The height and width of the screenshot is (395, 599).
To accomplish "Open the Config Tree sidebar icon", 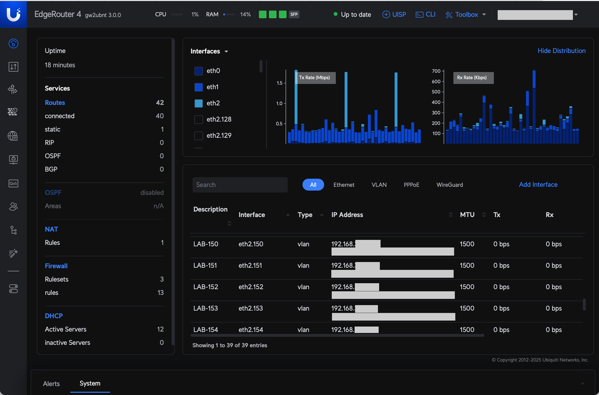I will coord(13,230).
